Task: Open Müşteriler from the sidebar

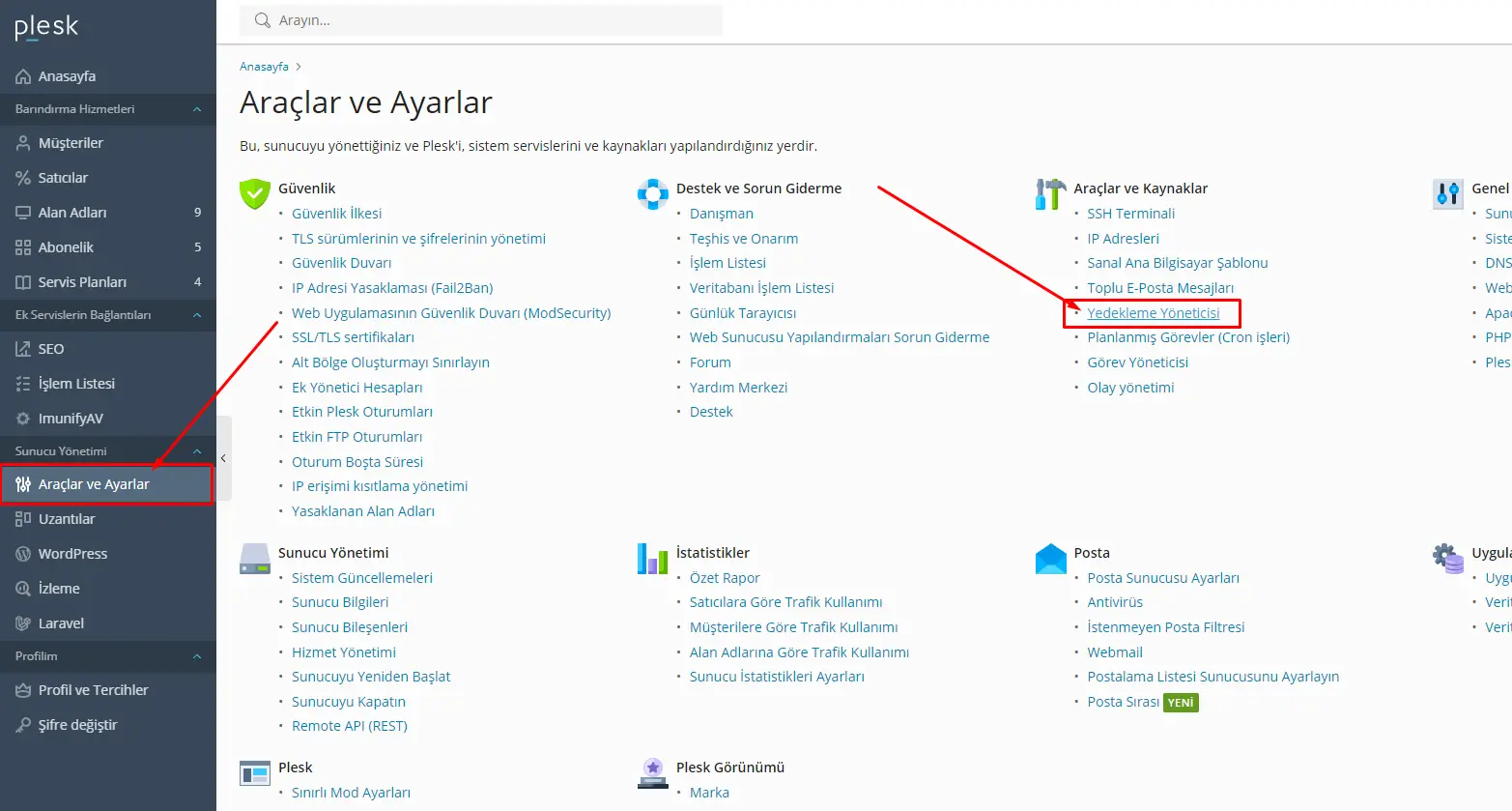Action: click(71, 143)
